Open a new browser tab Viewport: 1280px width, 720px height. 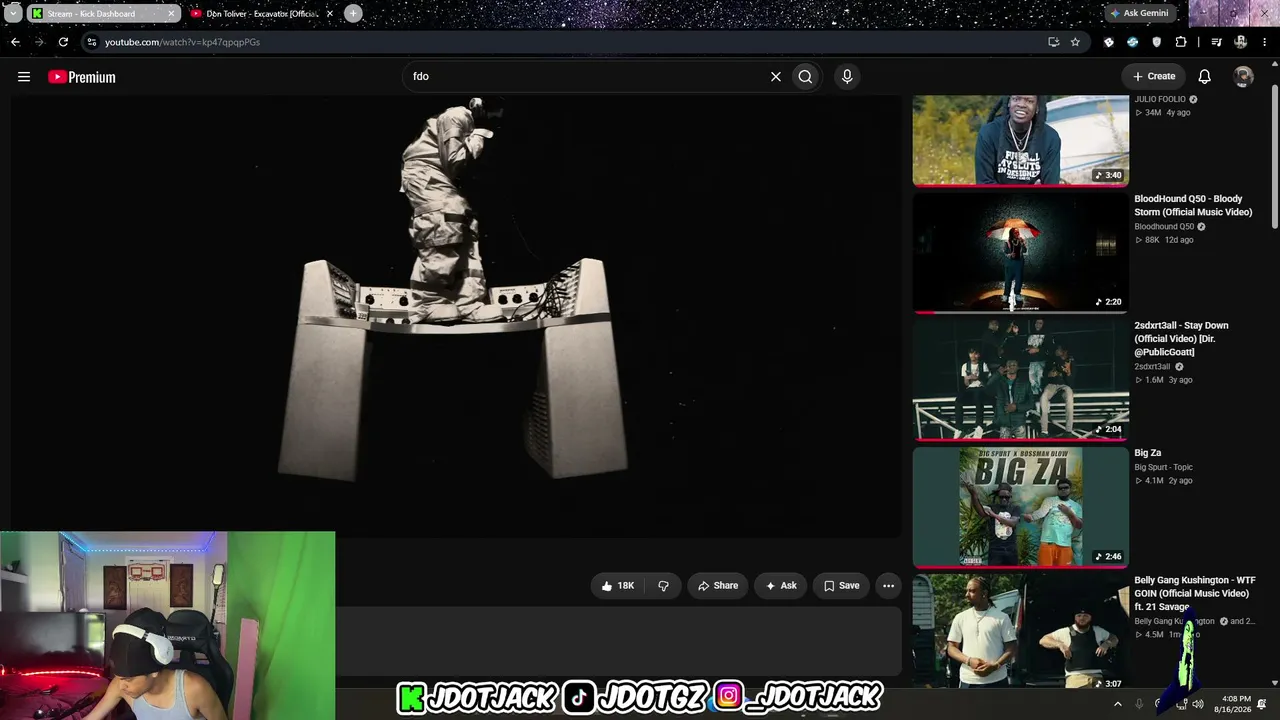(x=353, y=14)
